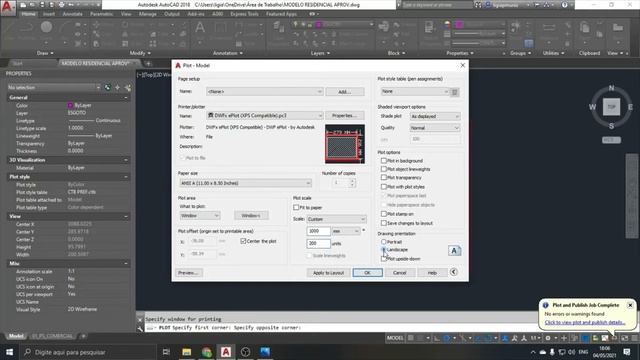Toggle Plot transparency checkbox

(384, 177)
